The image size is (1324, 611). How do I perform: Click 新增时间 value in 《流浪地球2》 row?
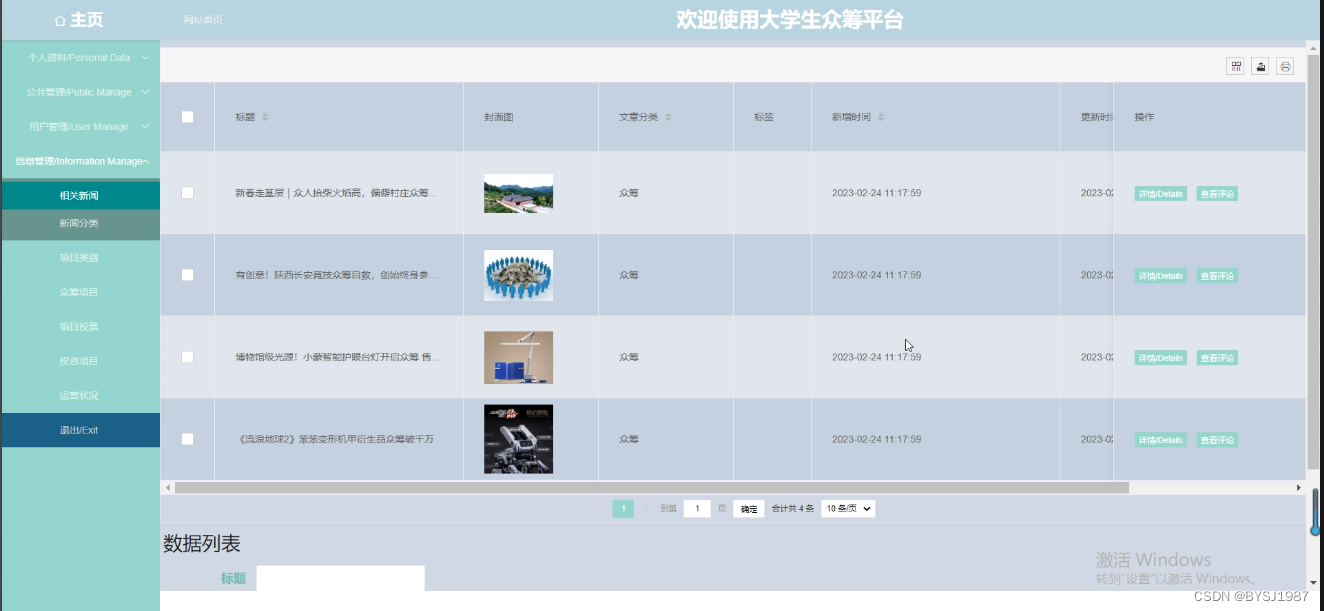click(x=877, y=439)
